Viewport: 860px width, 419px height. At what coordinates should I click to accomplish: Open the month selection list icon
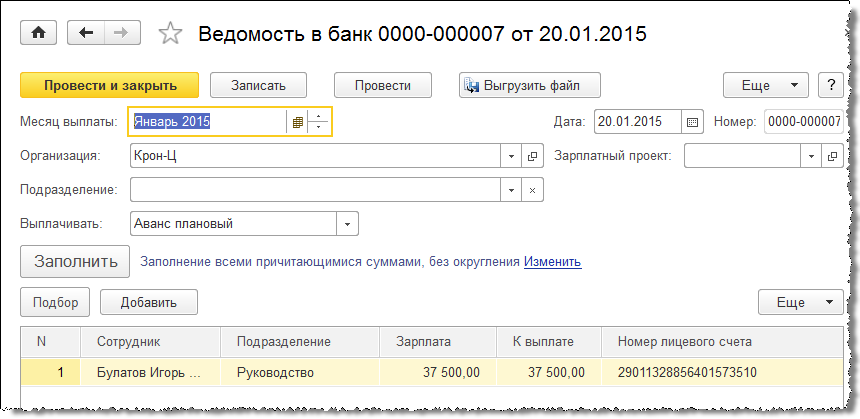(x=296, y=122)
